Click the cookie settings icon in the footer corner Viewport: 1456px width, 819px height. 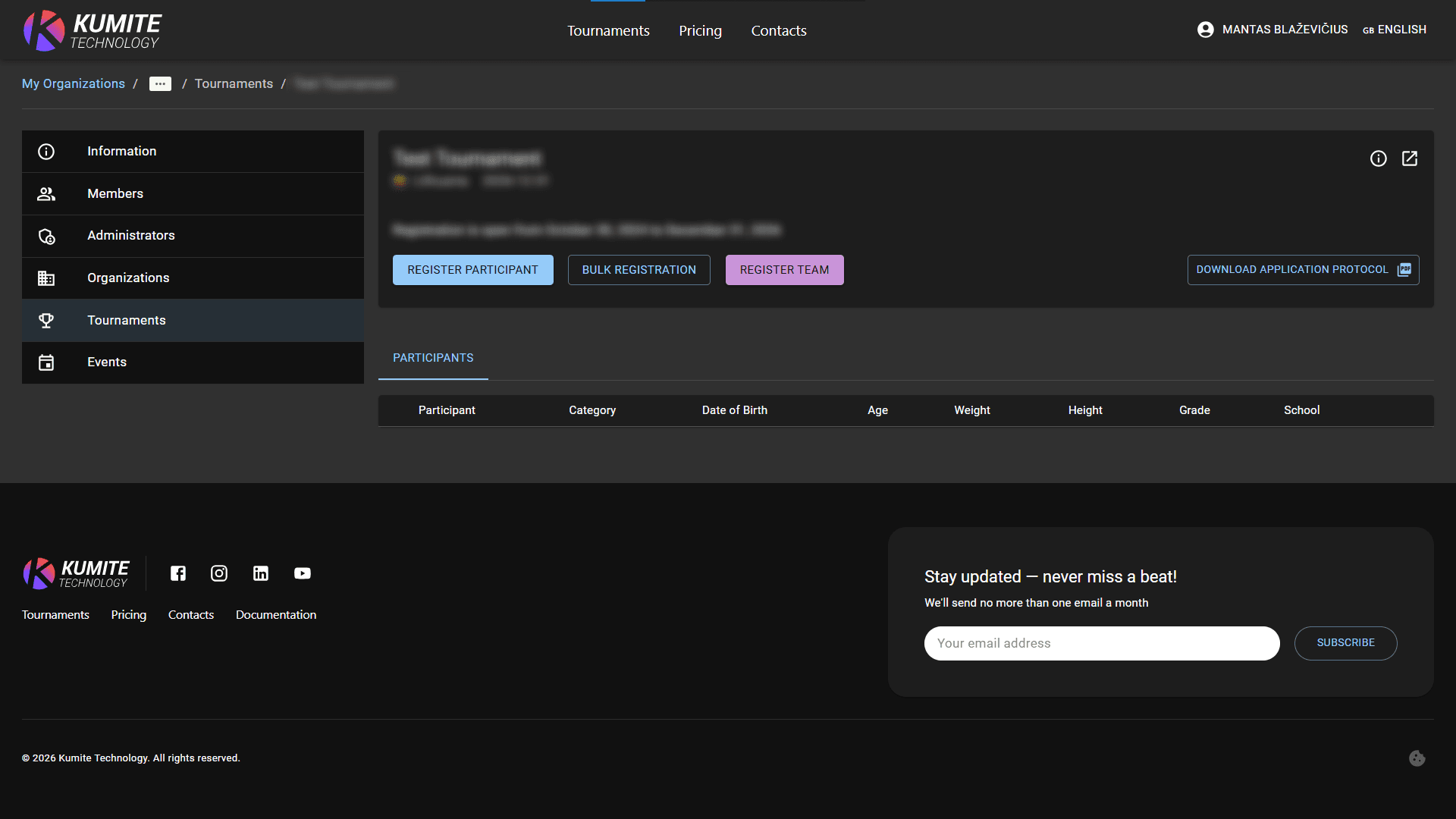point(1417,758)
